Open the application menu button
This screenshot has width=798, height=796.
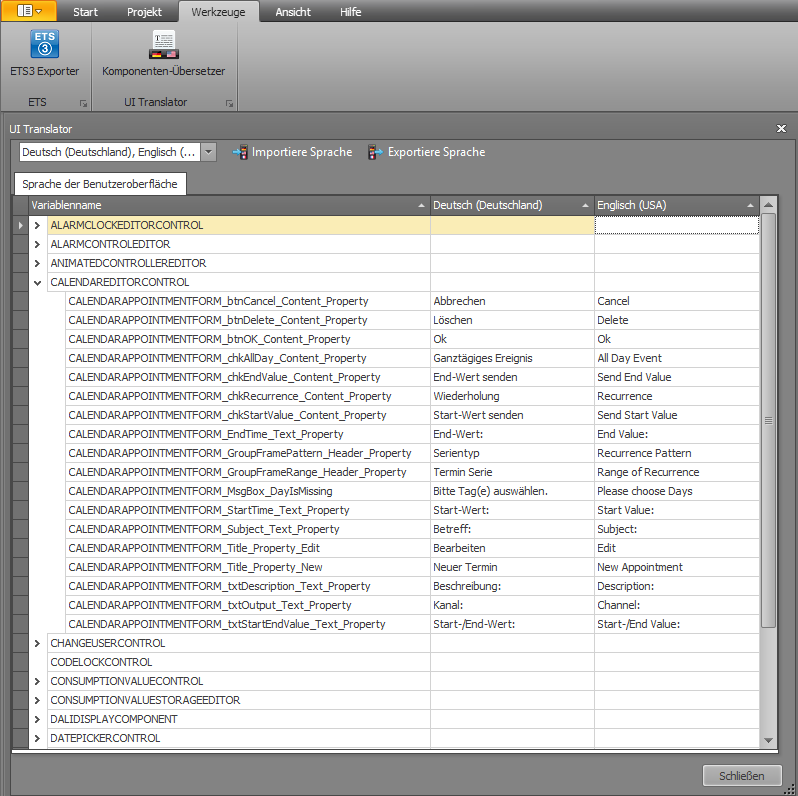[x=29, y=11]
